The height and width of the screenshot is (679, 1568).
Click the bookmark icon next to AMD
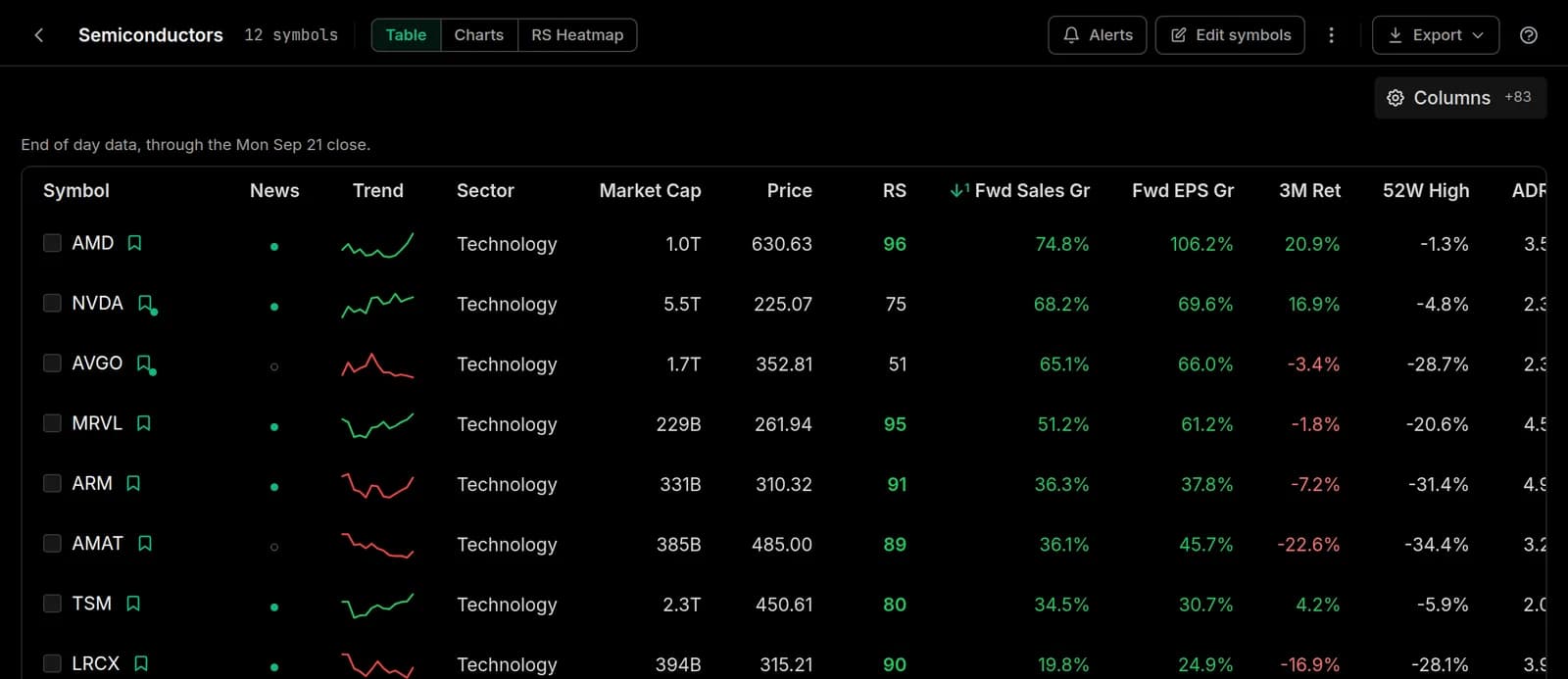point(135,243)
